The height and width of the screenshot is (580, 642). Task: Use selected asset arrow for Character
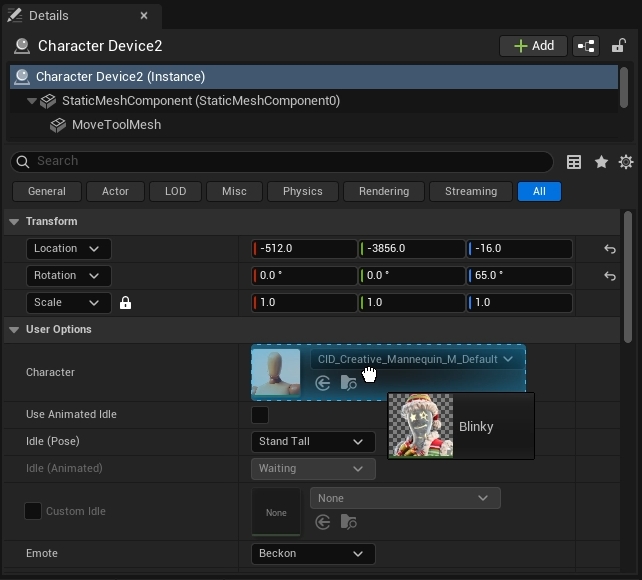(x=323, y=383)
